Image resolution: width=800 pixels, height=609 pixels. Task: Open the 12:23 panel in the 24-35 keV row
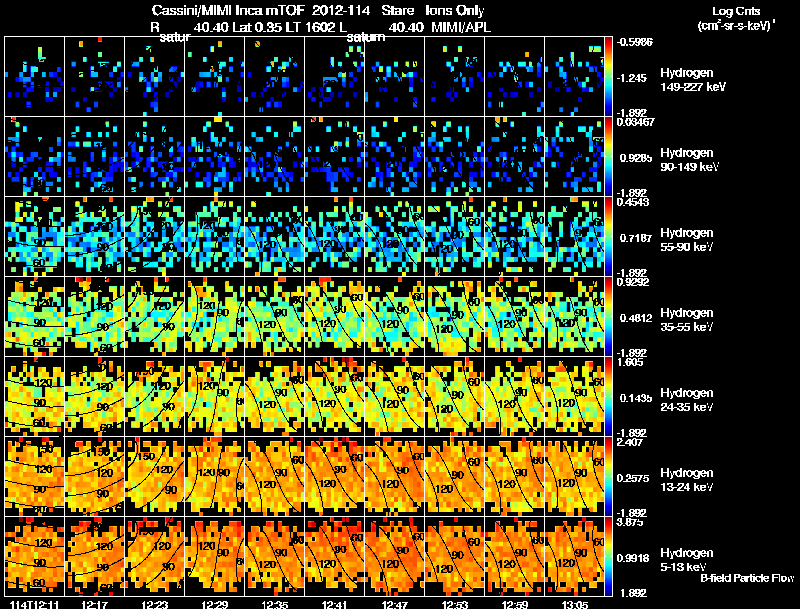pos(155,396)
